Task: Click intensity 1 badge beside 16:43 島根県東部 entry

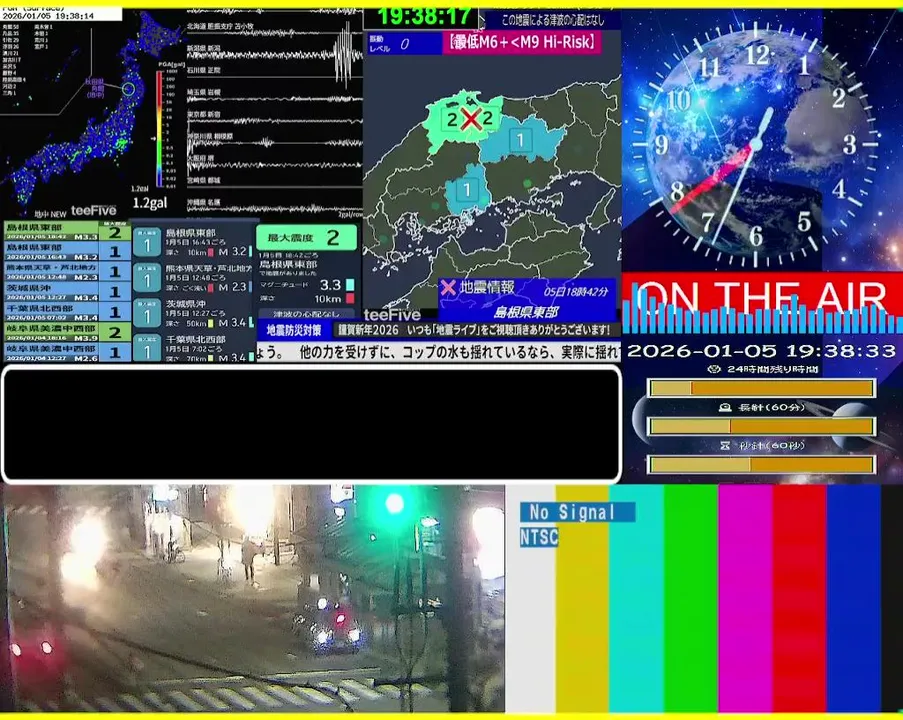Action: click(147, 243)
